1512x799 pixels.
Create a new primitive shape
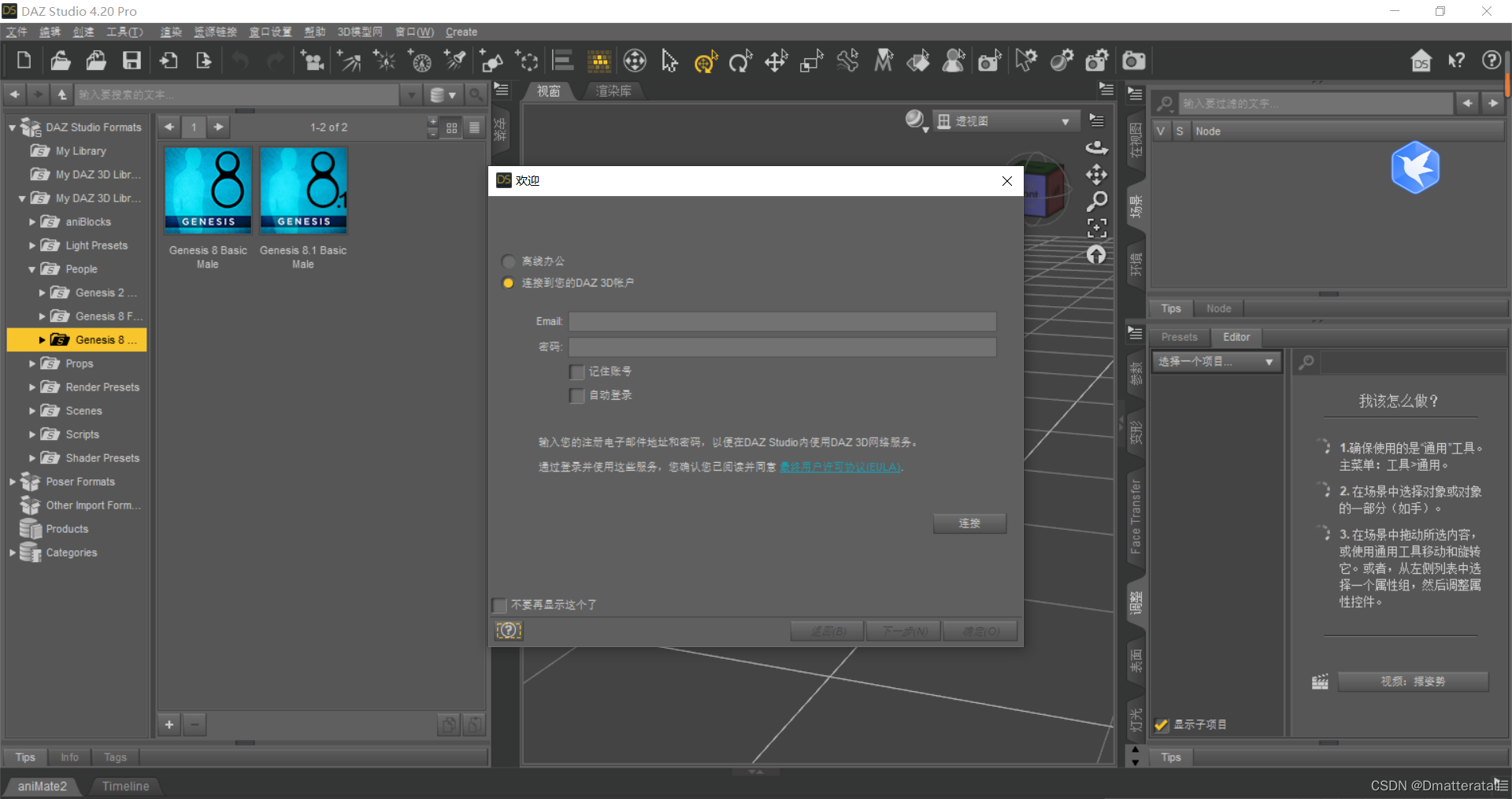coord(491,61)
